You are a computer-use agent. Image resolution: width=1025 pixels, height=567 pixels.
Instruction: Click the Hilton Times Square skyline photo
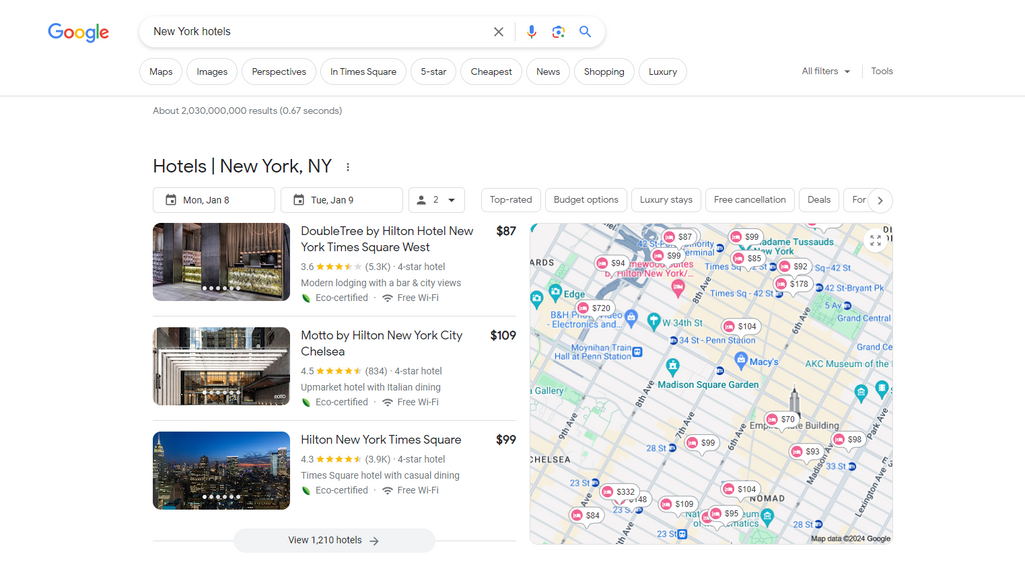221,470
